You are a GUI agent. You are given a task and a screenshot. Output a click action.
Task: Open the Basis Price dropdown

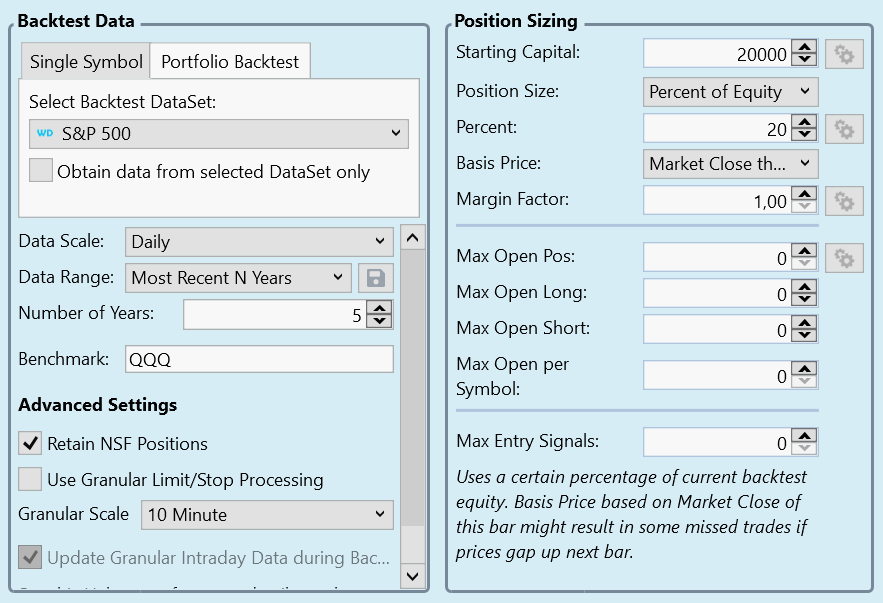pyautogui.click(x=731, y=164)
